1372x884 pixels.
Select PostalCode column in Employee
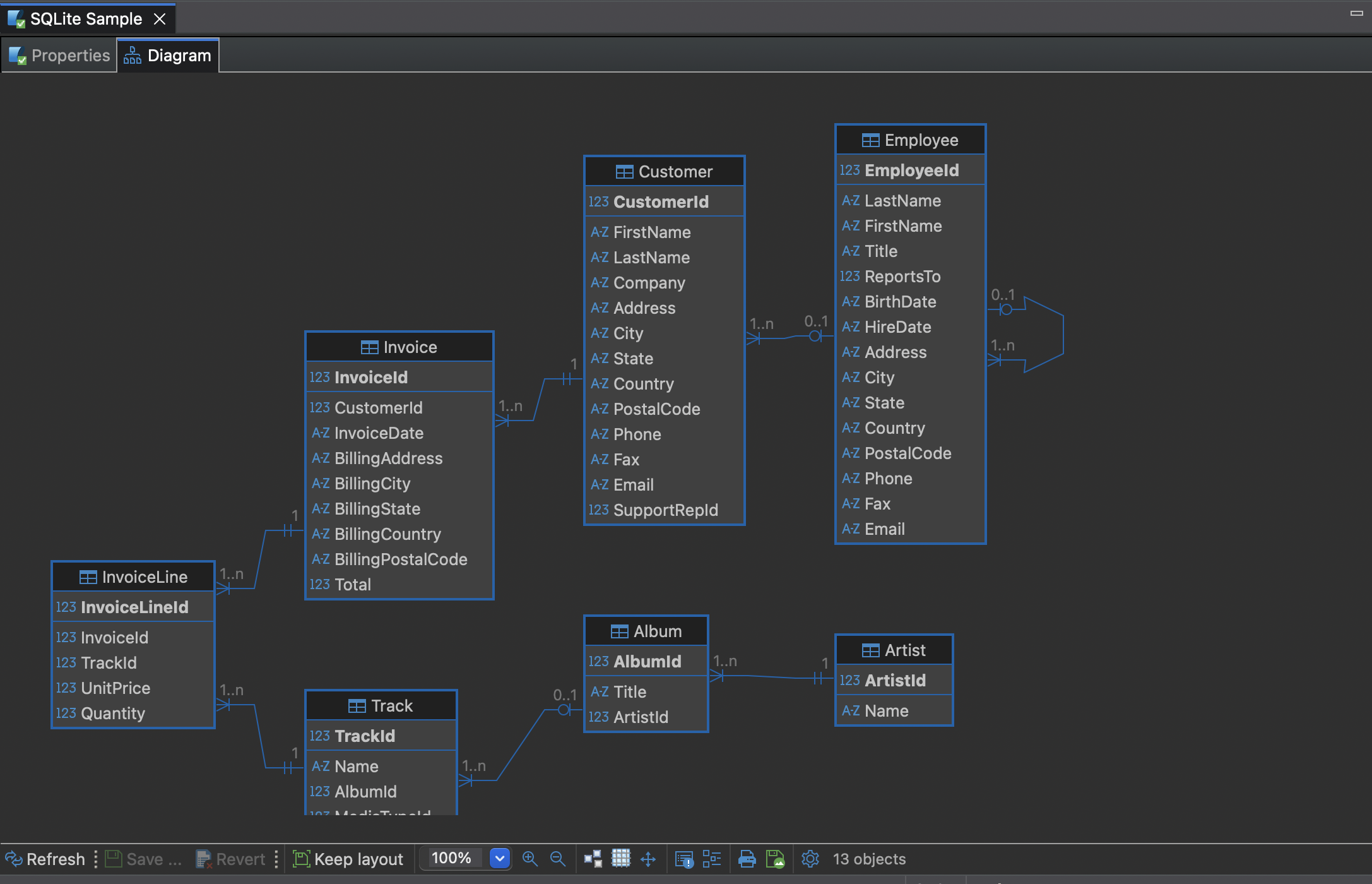(910, 453)
